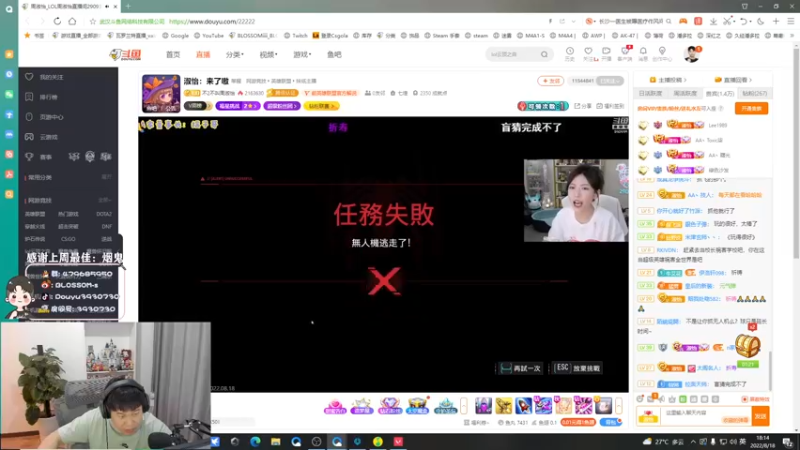The width and height of the screenshot is (800, 450).
Task: Click the weather 27°C widget in taskbar
Action: [663, 442]
